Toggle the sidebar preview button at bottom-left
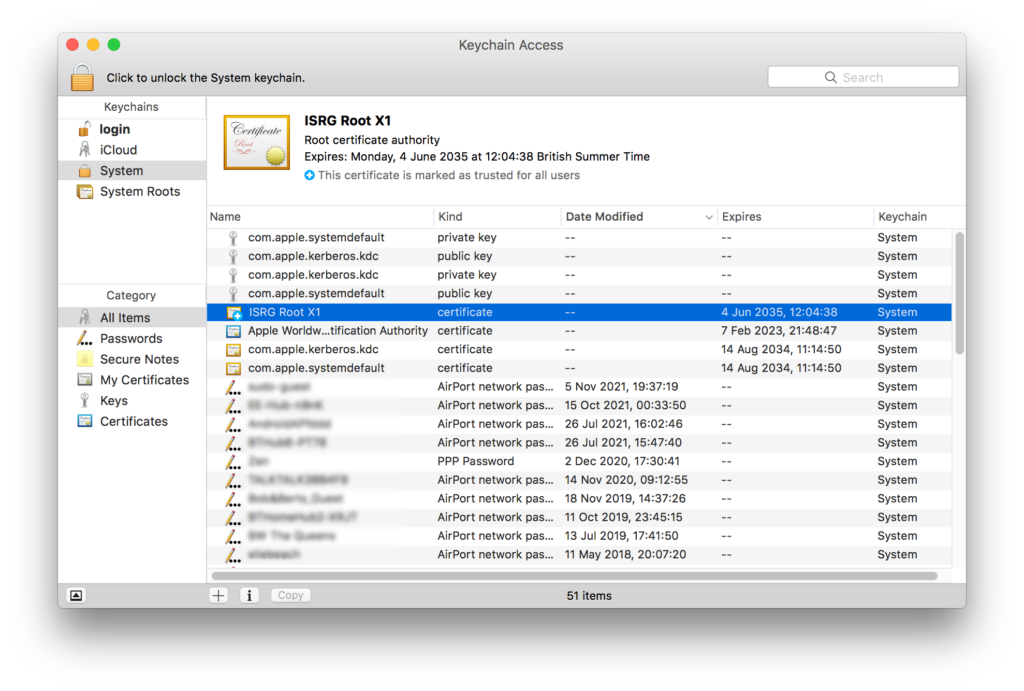The image size is (1024, 691). tap(76, 595)
